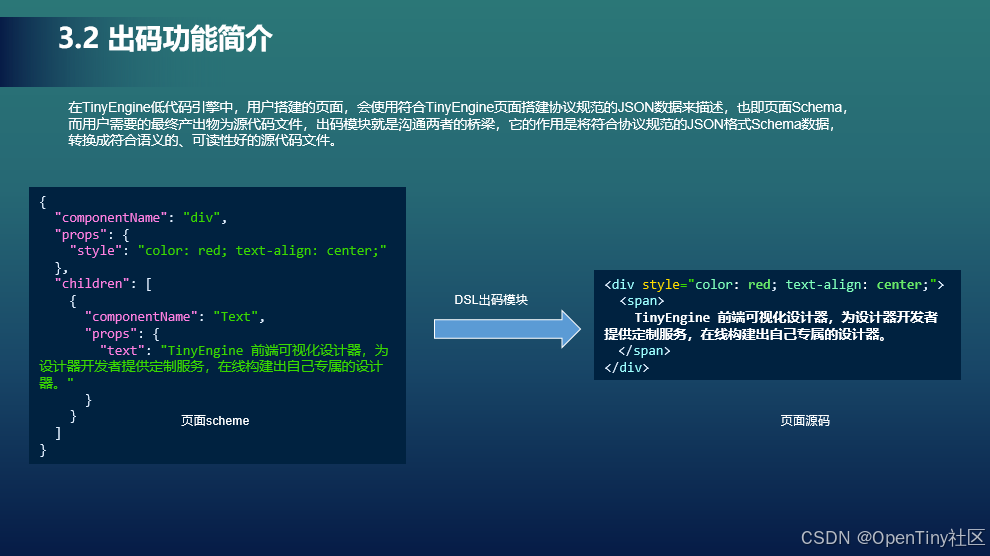Click the "children": [ line
This screenshot has width=990, height=556.
coord(104,283)
